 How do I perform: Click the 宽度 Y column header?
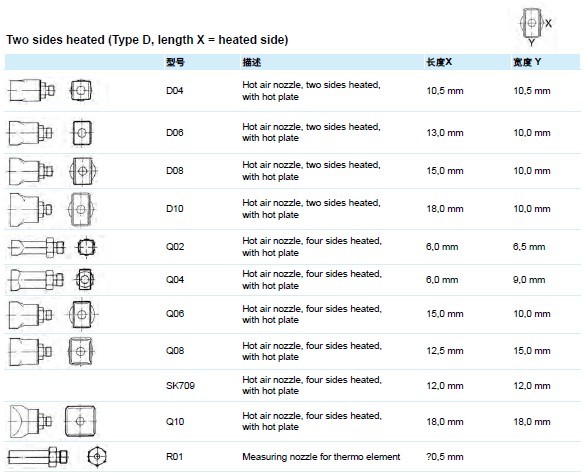pos(527,62)
